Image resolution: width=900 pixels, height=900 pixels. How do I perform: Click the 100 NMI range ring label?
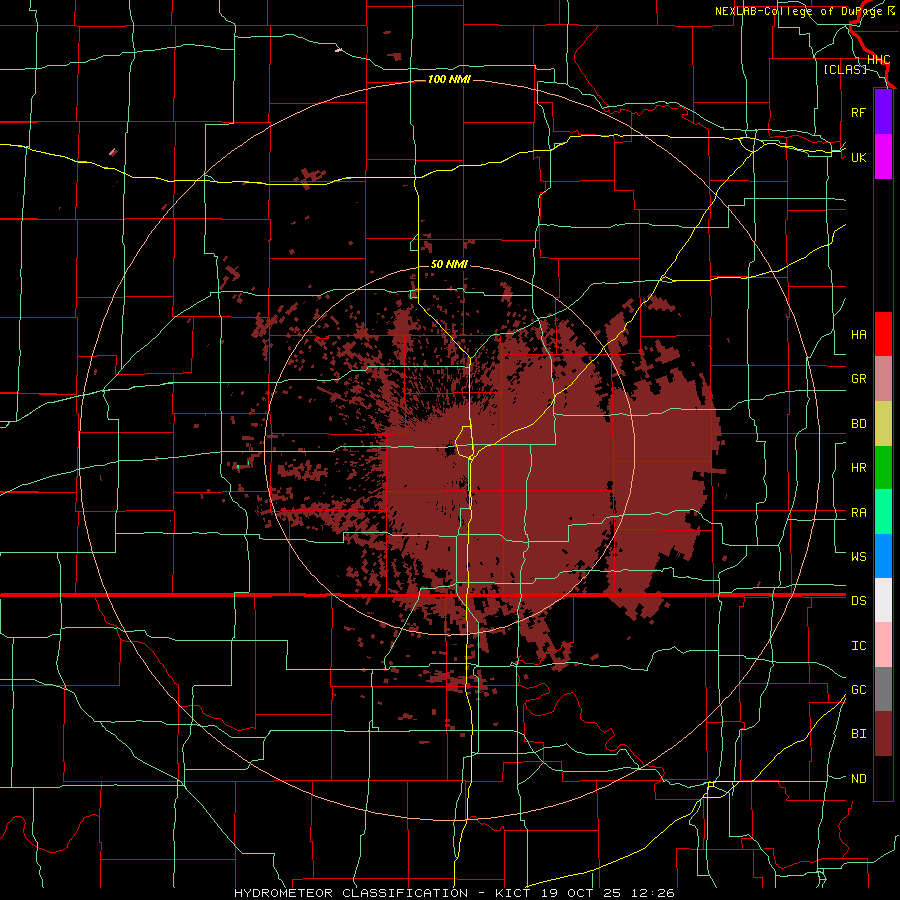pos(449,79)
